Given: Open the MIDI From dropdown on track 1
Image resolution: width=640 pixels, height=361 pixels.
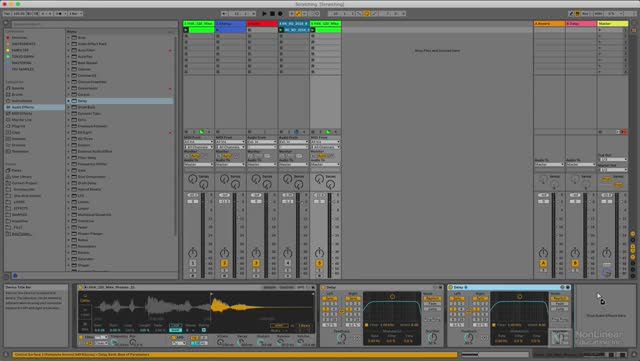Looking at the screenshot, I should coord(199,142).
